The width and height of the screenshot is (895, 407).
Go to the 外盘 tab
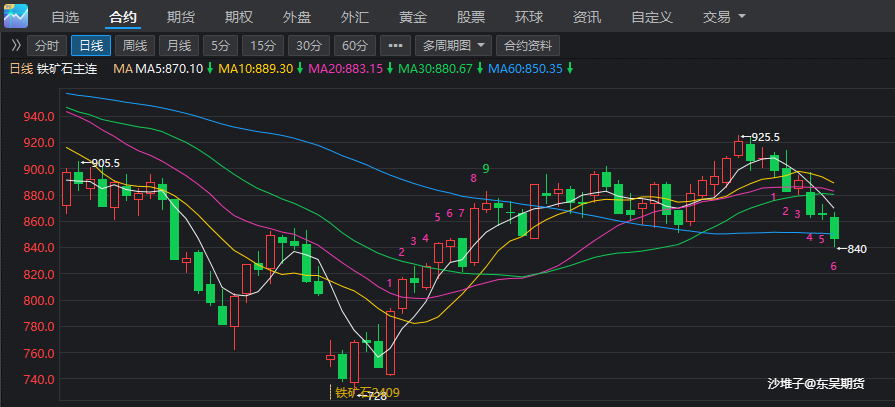point(297,17)
